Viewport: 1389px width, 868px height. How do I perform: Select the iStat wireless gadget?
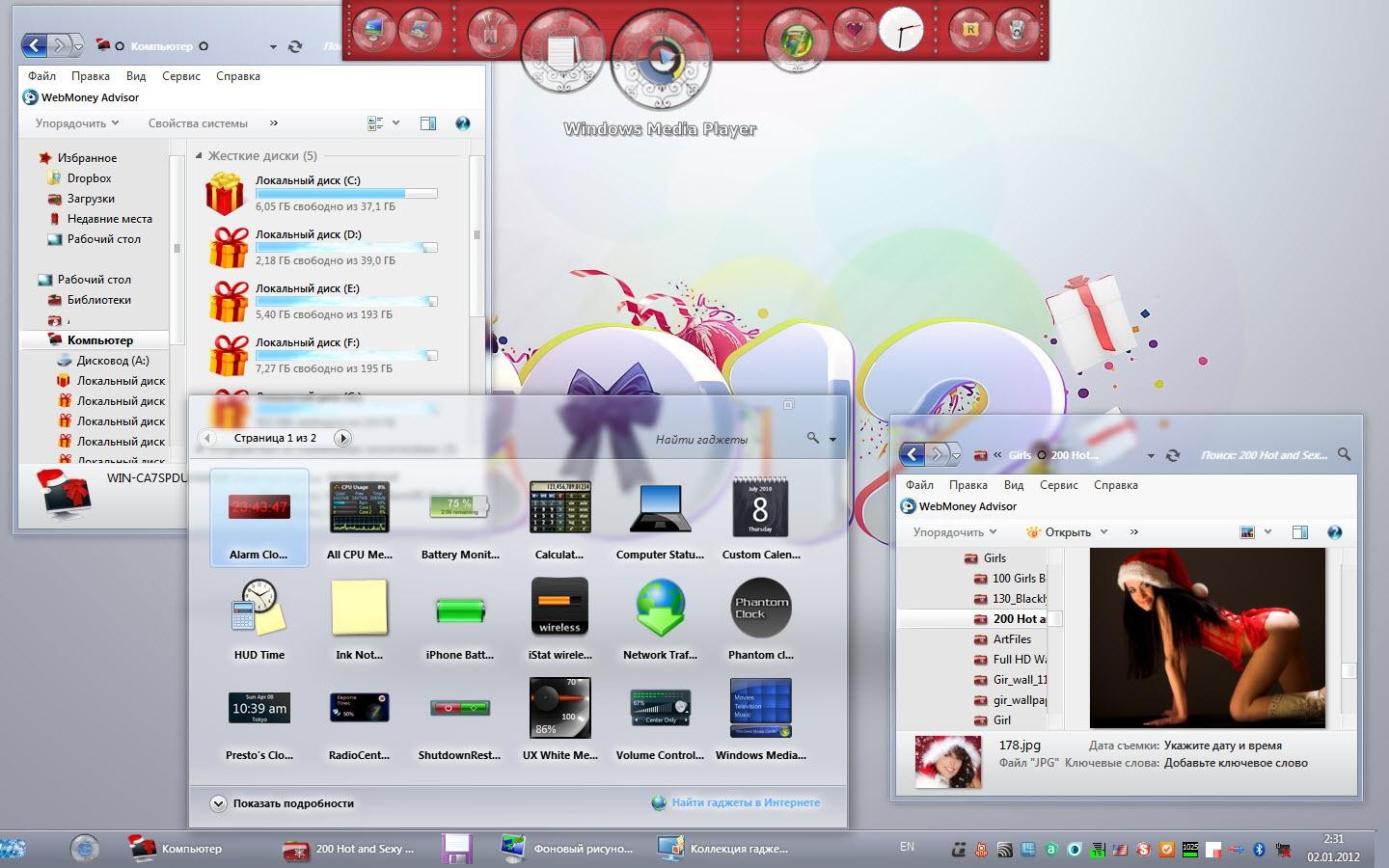pyautogui.click(x=559, y=618)
